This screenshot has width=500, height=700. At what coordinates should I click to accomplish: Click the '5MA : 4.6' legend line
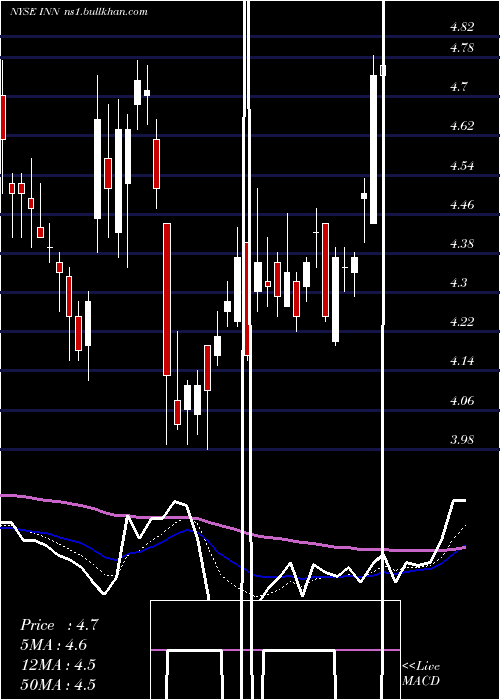pos(54,645)
